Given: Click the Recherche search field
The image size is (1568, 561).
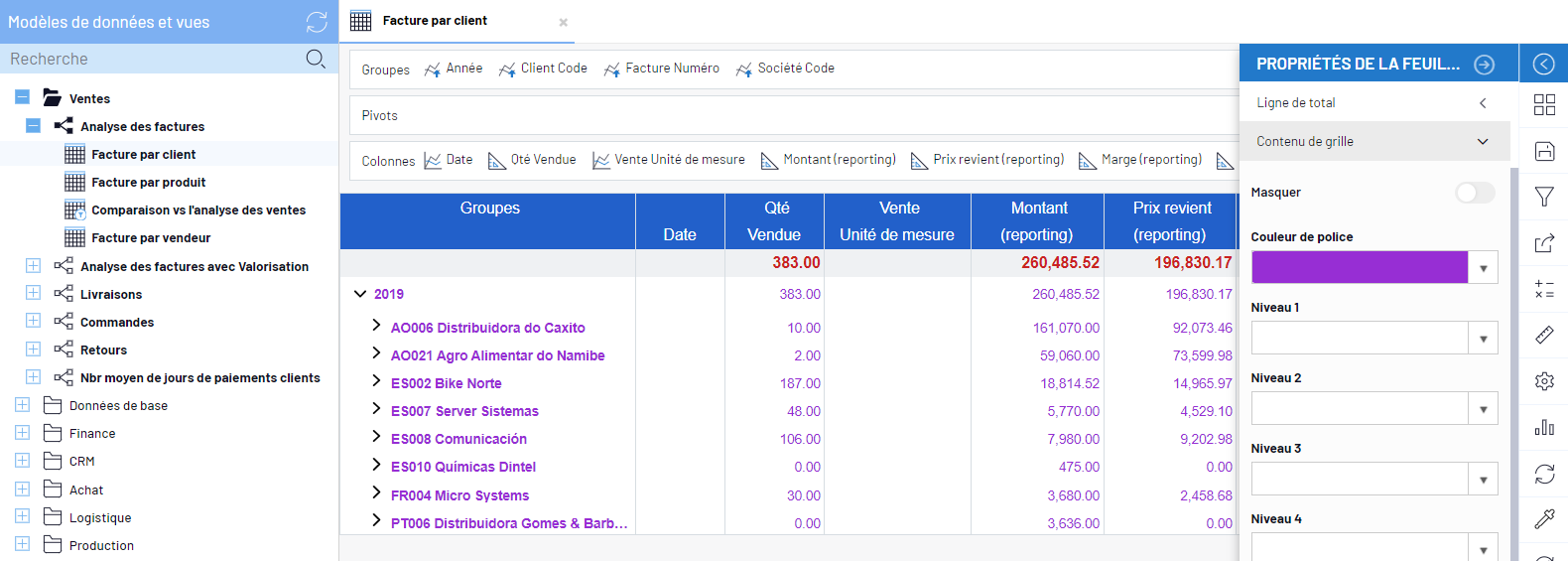Looking at the screenshot, I should tap(149, 59).
